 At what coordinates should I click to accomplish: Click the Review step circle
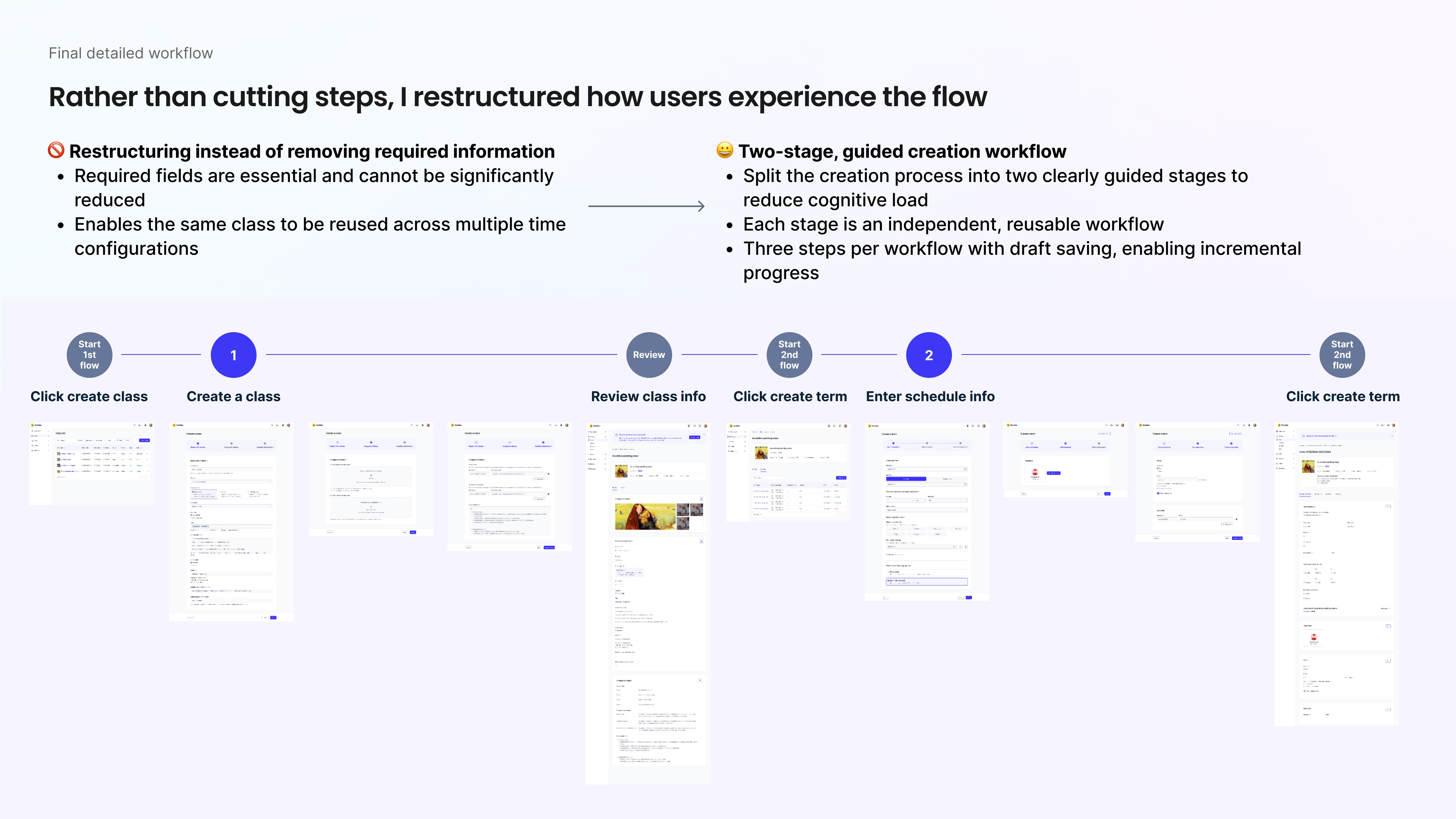point(649,354)
